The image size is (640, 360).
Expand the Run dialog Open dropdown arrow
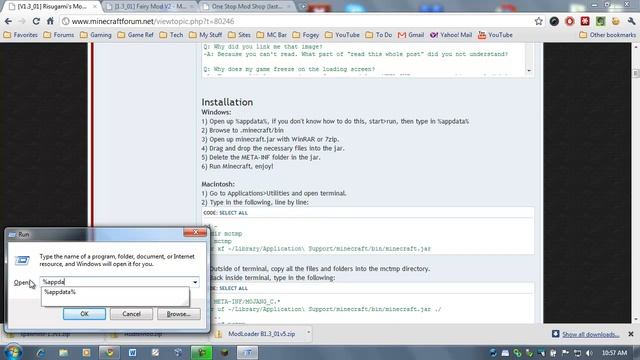195,282
